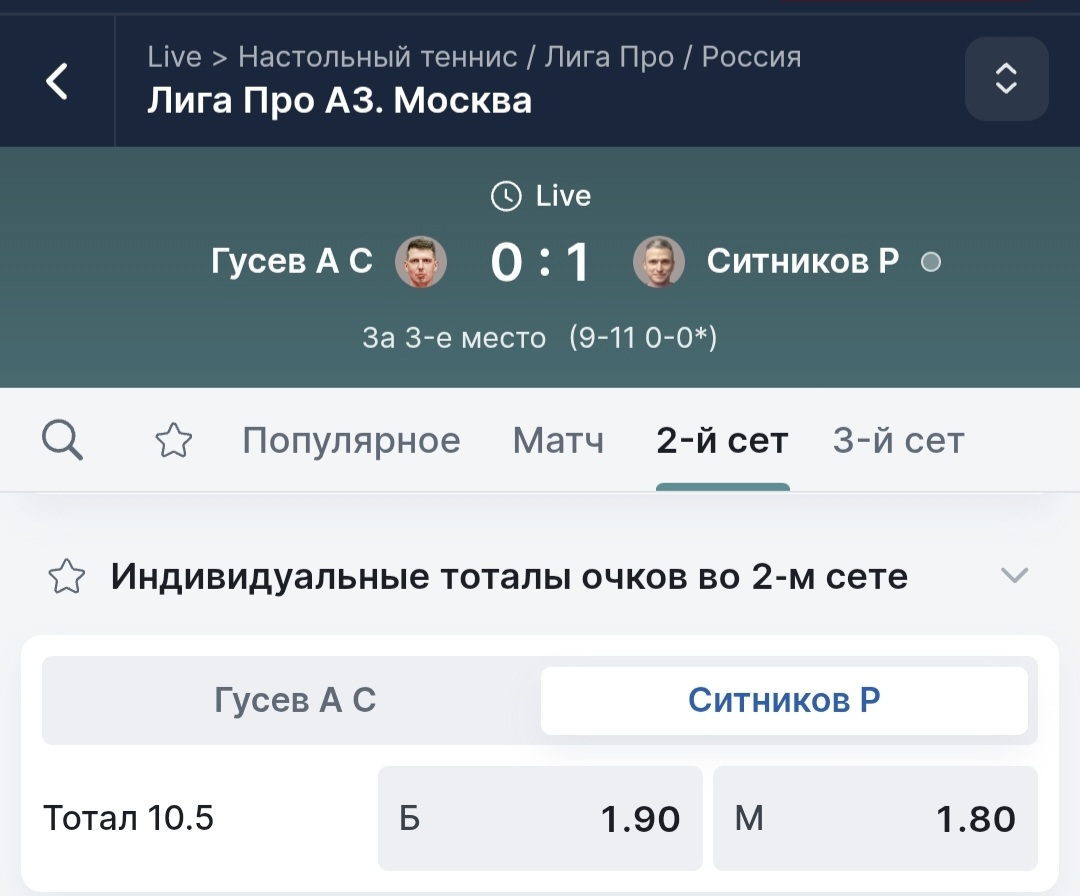Tap the favorites star in tab bar
Viewport: 1080px width, 896px height.
tap(174, 441)
